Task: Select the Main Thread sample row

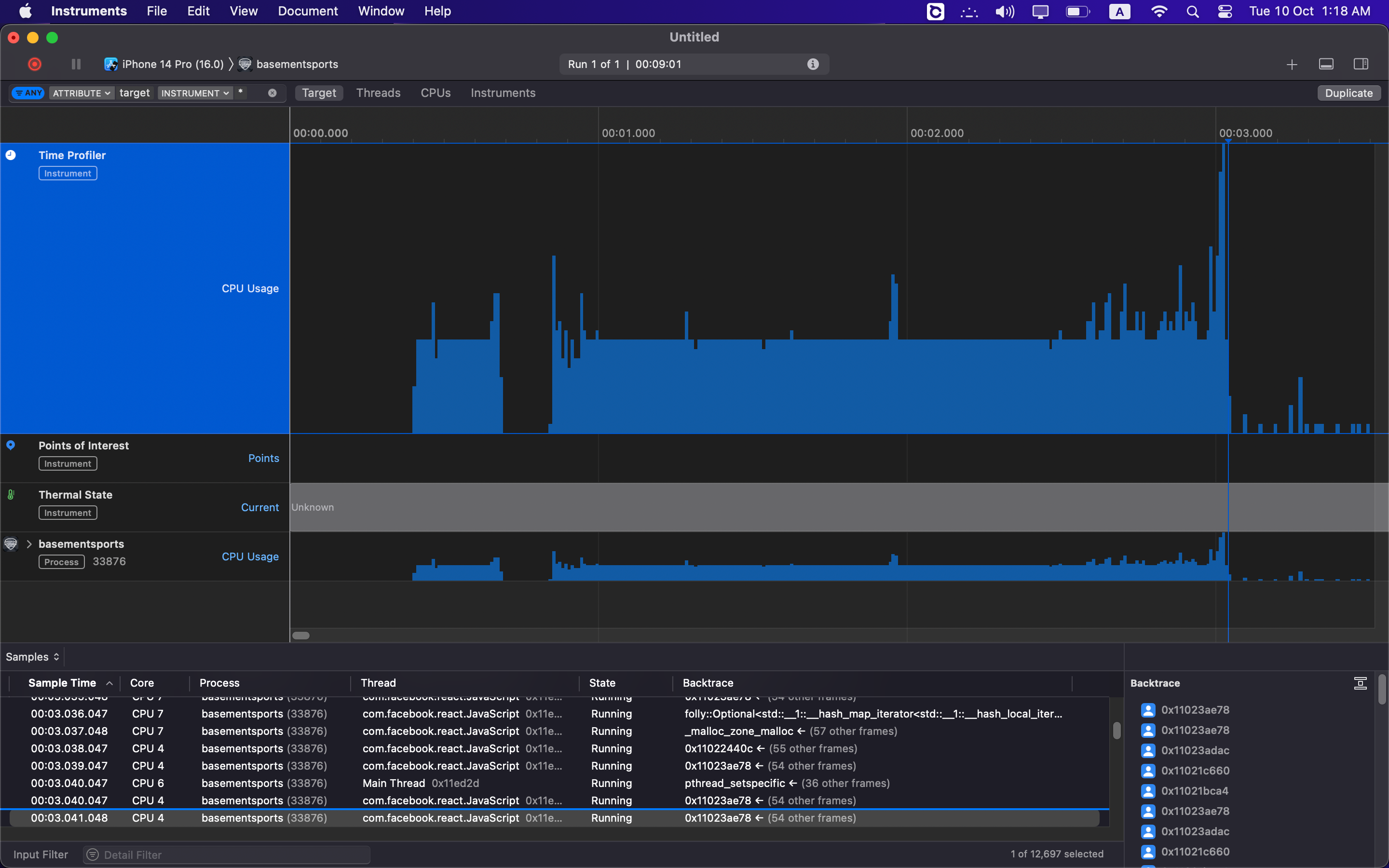Action: tap(555, 783)
